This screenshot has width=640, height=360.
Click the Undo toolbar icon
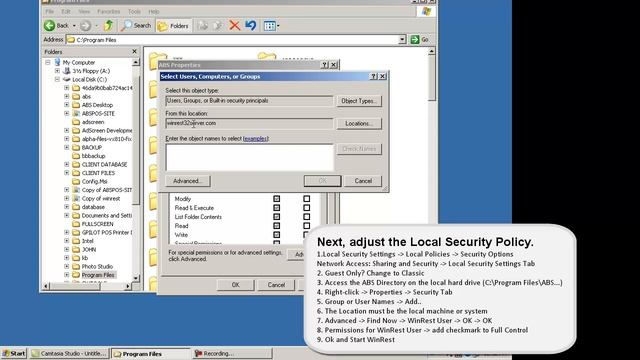pyautogui.click(x=251, y=25)
